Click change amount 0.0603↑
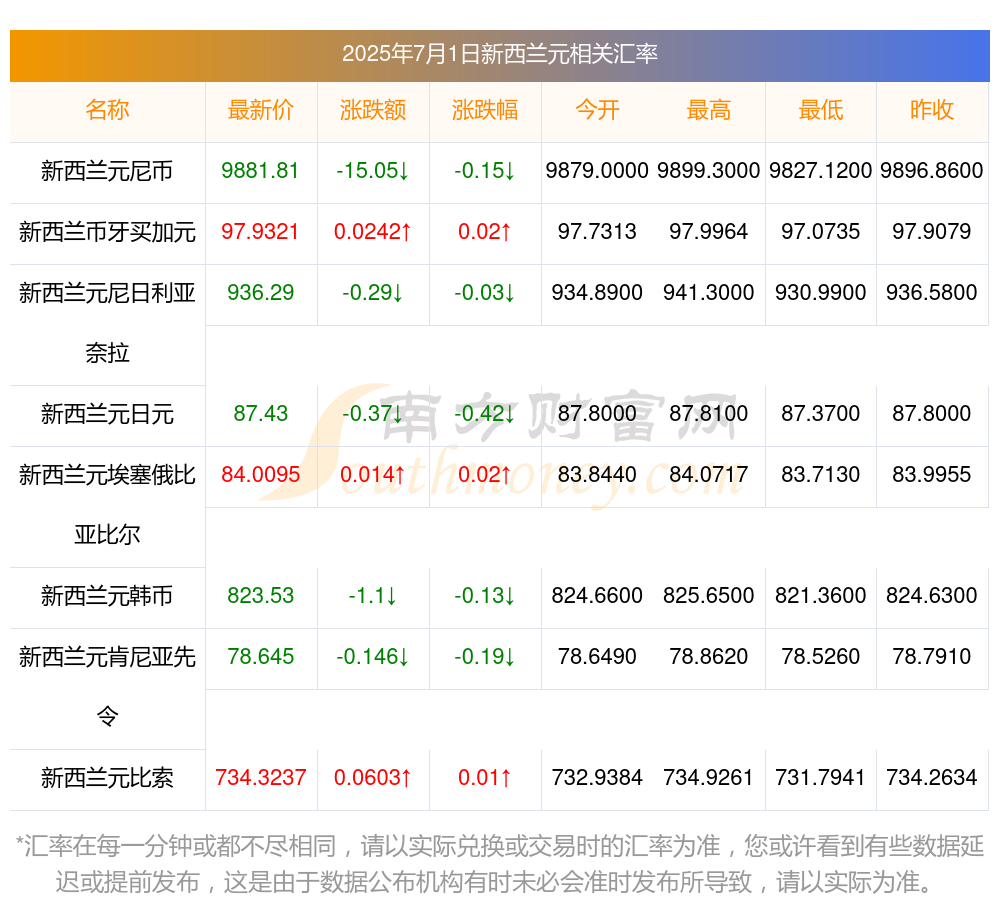1000x913 pixels. click(x=372, y=778)
